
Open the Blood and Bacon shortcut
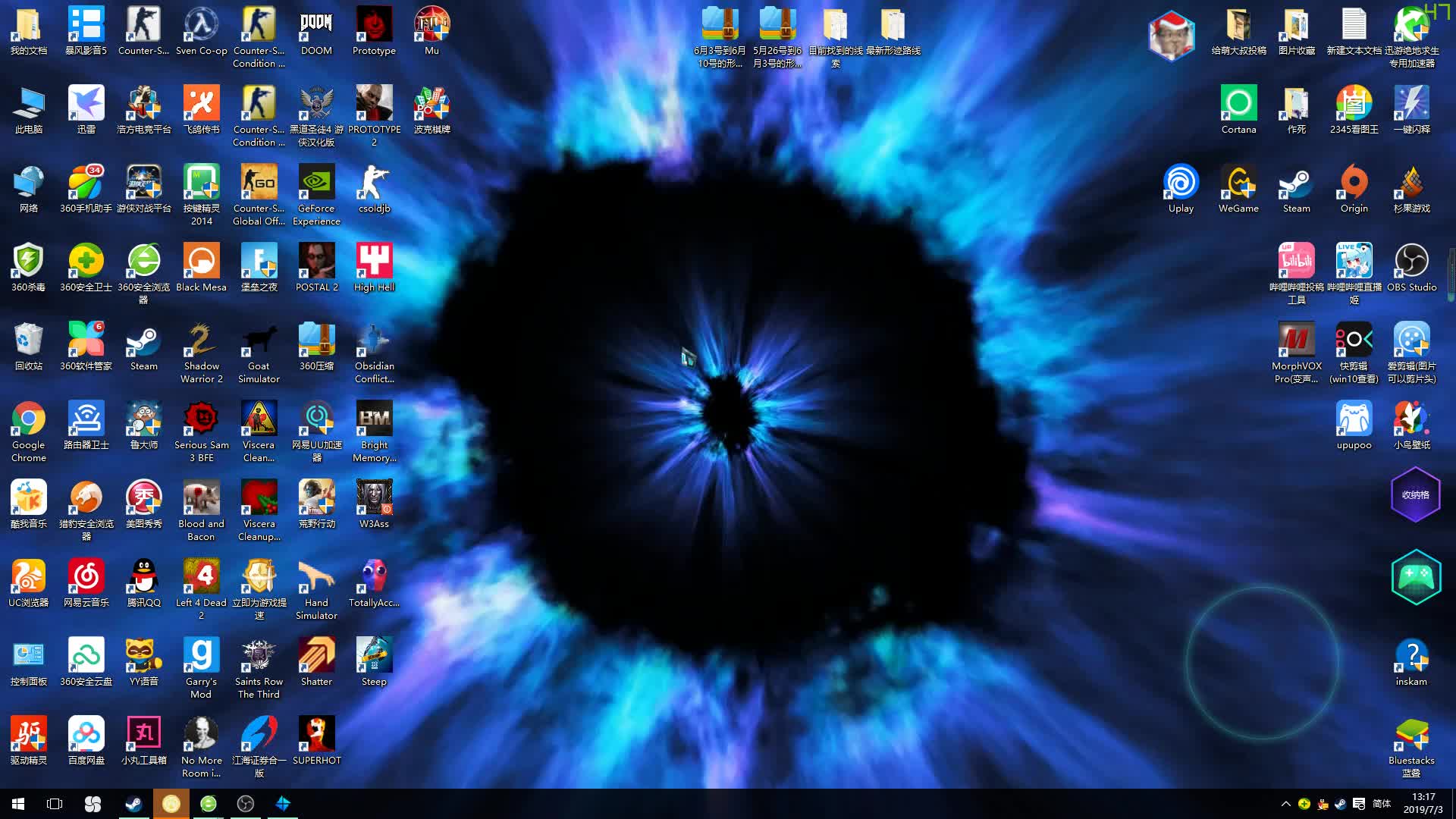(201, 511)
